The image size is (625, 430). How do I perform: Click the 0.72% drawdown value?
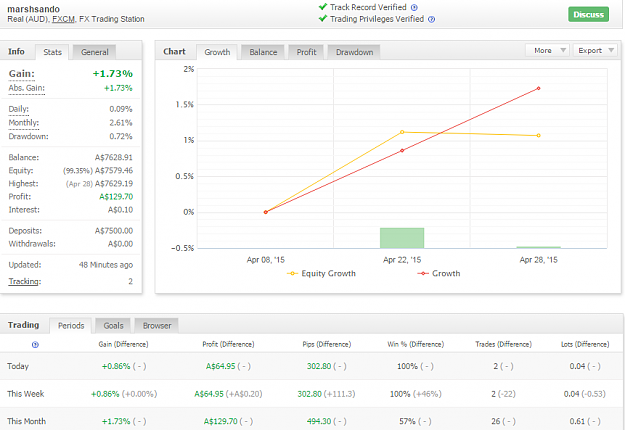coord(121,136)
